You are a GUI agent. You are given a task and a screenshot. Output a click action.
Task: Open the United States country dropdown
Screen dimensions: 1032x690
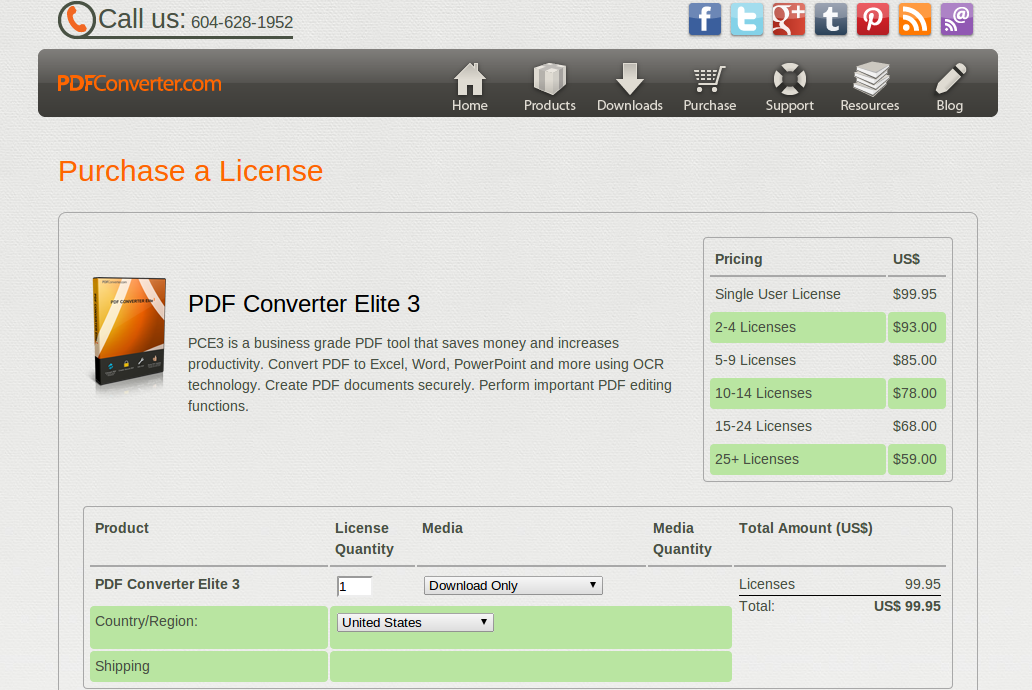415,623
